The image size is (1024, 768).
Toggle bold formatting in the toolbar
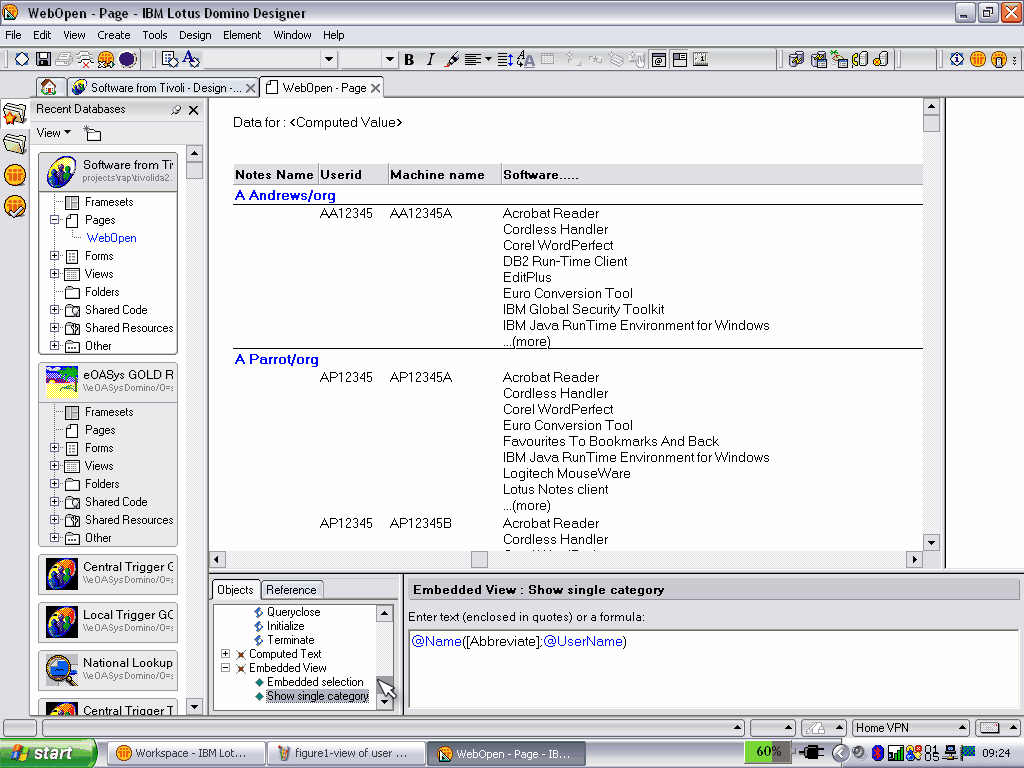pyautogui.click(x=409, y=60)
